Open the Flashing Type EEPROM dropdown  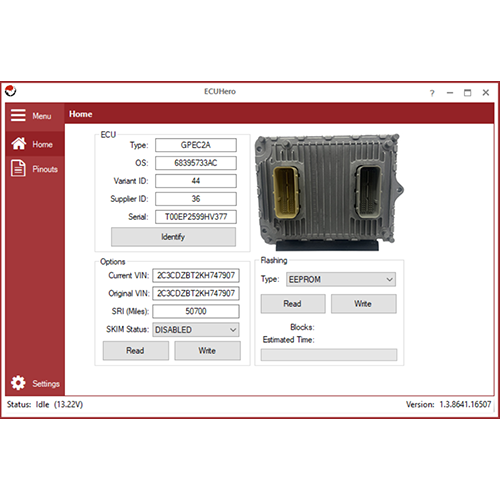pos(341,279)
